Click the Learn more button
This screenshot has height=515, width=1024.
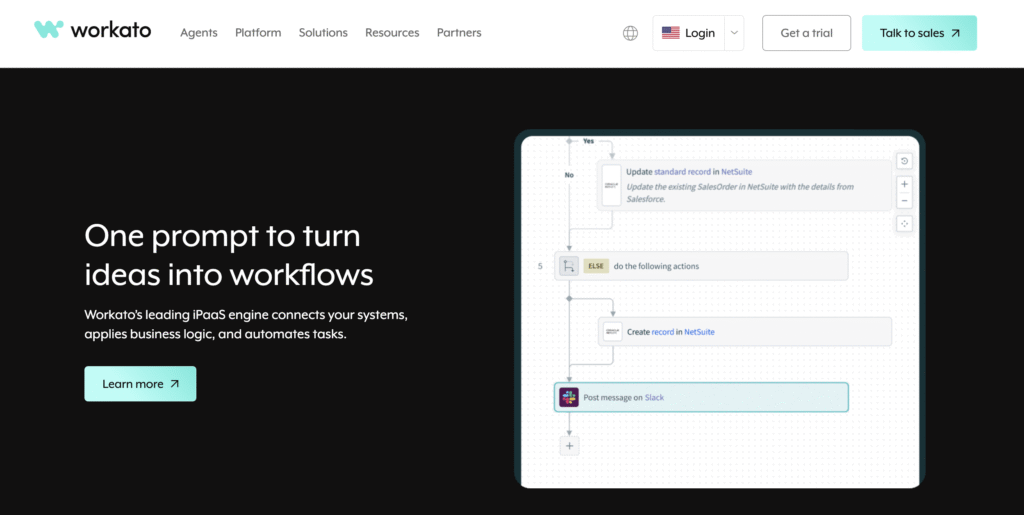pos(140,384)
